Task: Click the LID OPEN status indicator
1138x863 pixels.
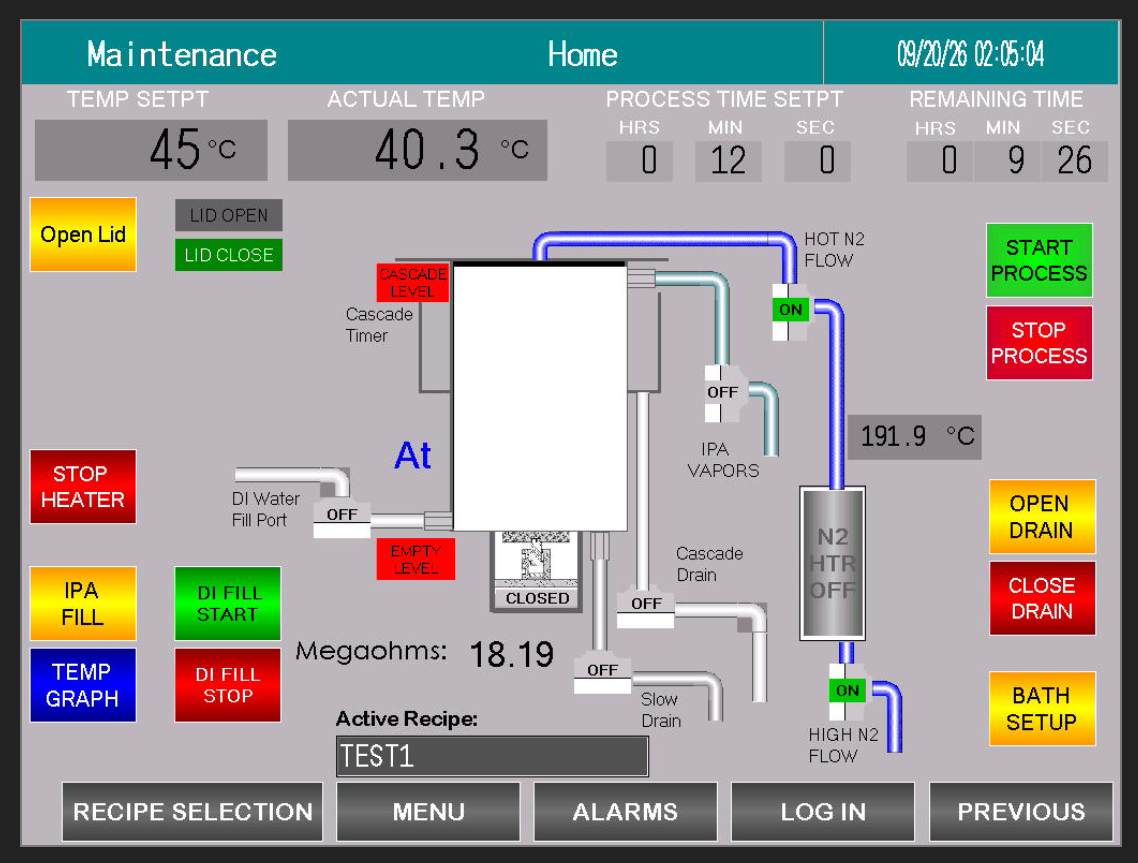Action: coord(229,216)
